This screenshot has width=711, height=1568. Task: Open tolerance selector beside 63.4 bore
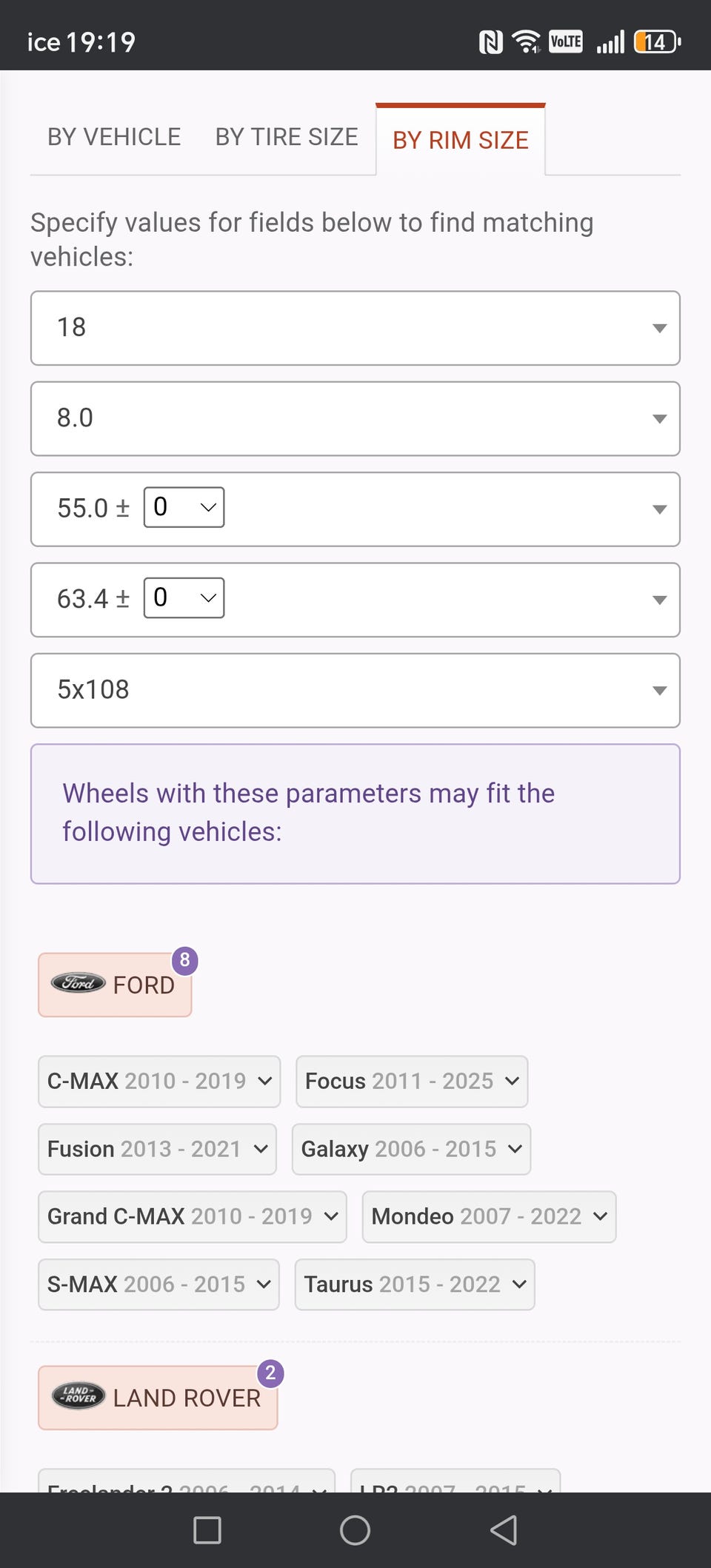coord(184,597)
